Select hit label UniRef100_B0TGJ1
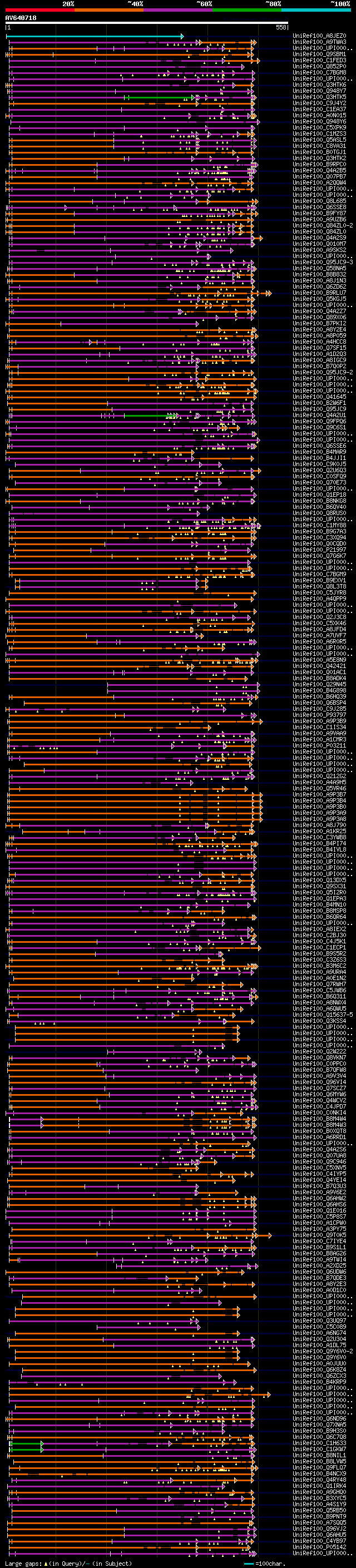 click(319, 152)
